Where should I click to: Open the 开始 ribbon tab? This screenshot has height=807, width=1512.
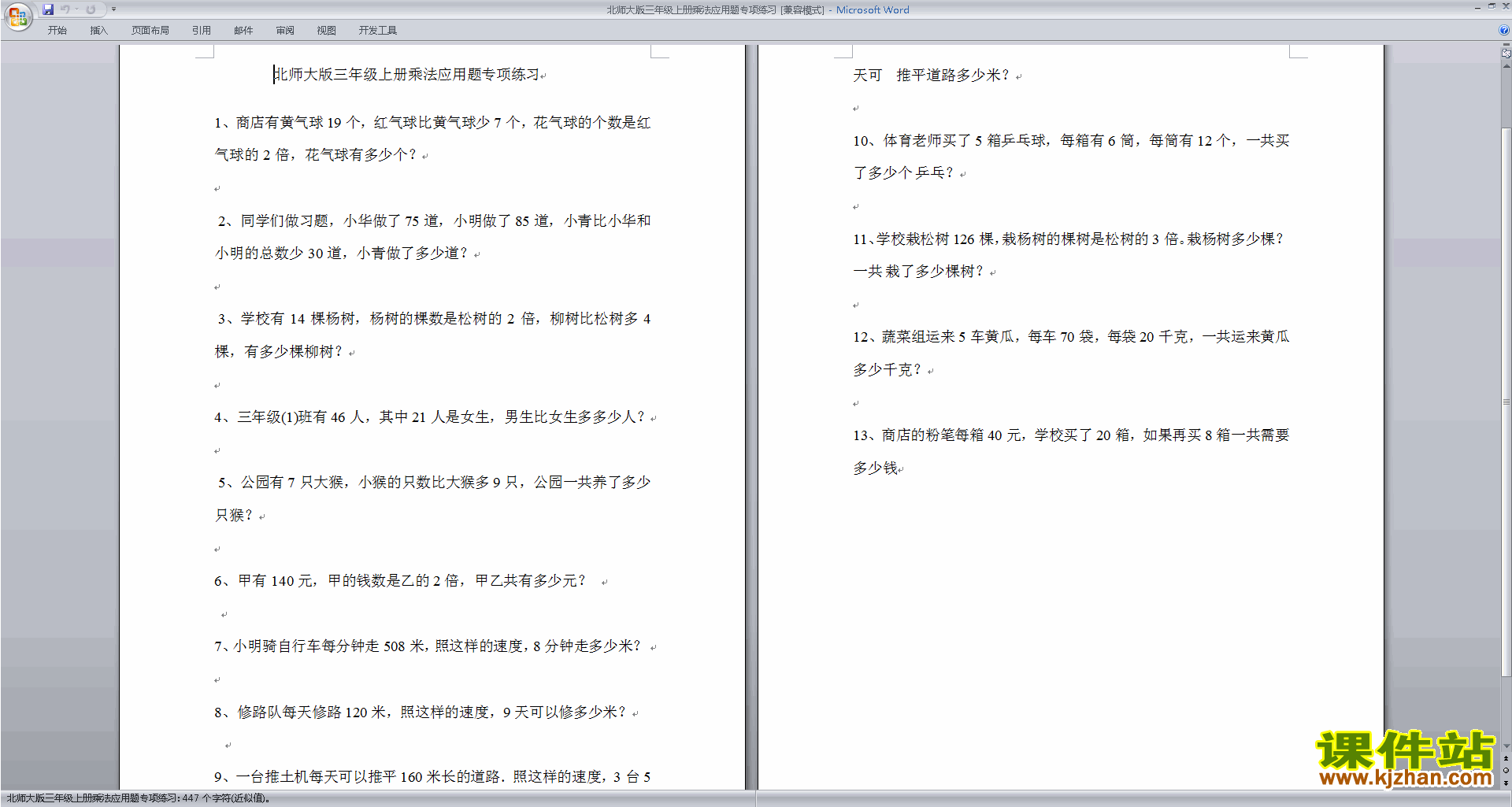[x=57, y=30]
